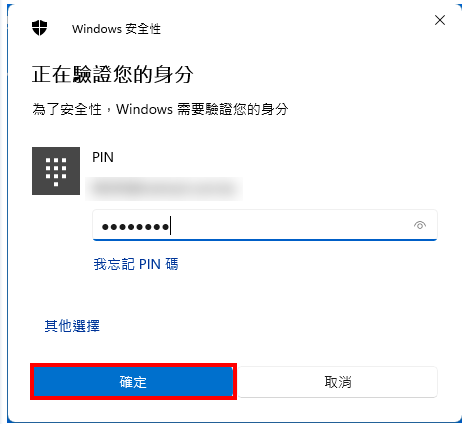Click the 為了安全性 description text

160,109
